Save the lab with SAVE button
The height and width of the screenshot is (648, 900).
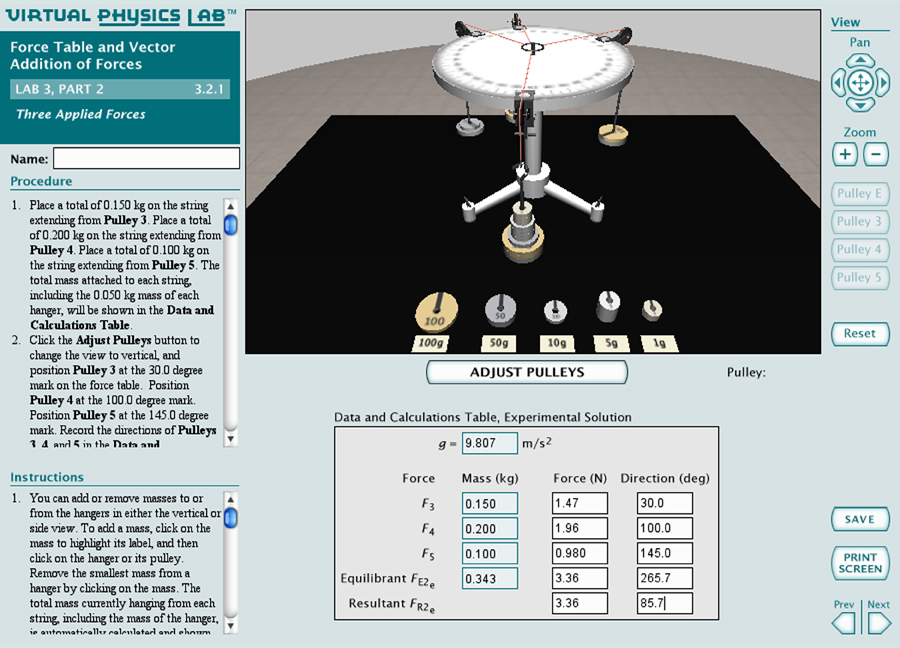pos(859,519)
